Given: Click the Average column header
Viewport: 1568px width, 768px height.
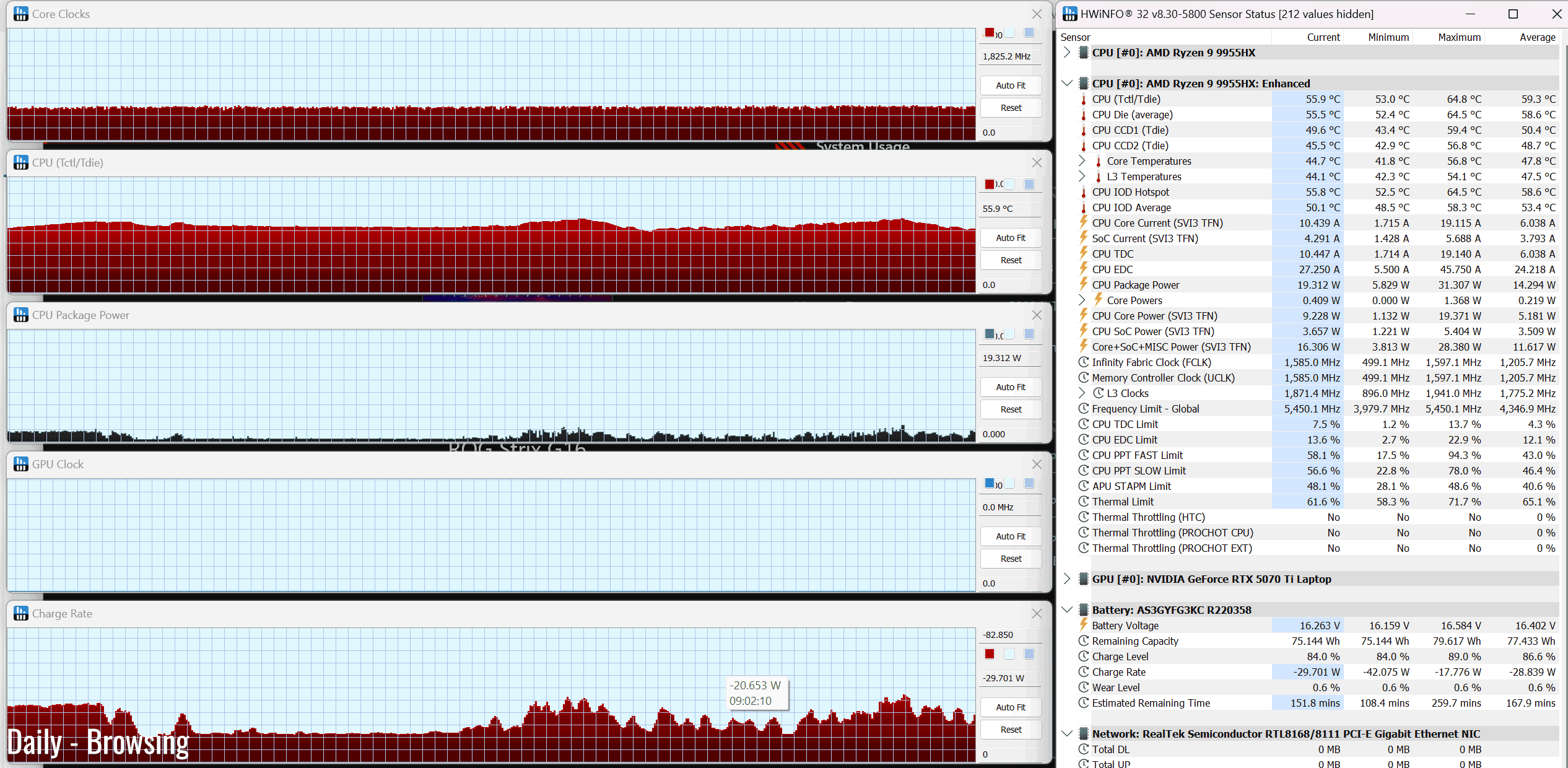Looking at the screenshot, I should 1536,37.
